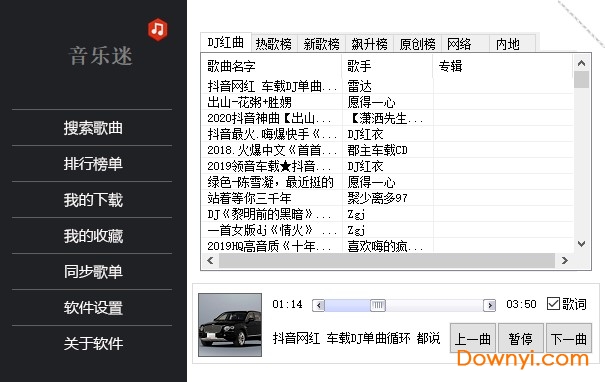Click the red music note logo icon
The image size is (605, 382).
pos(157,29)
